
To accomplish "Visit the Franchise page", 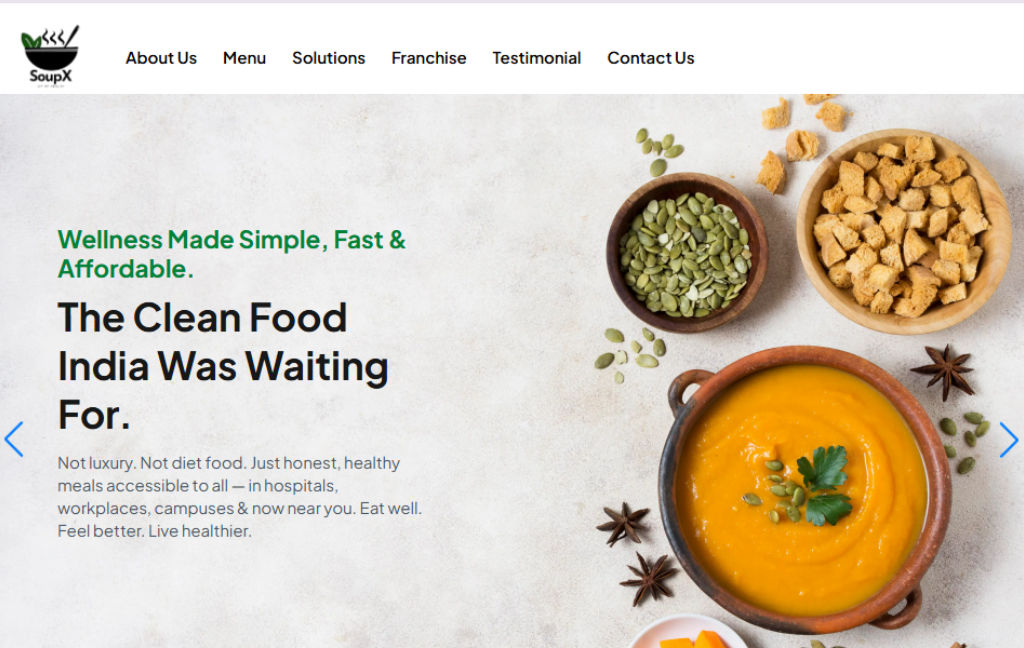I will [428, 58].
